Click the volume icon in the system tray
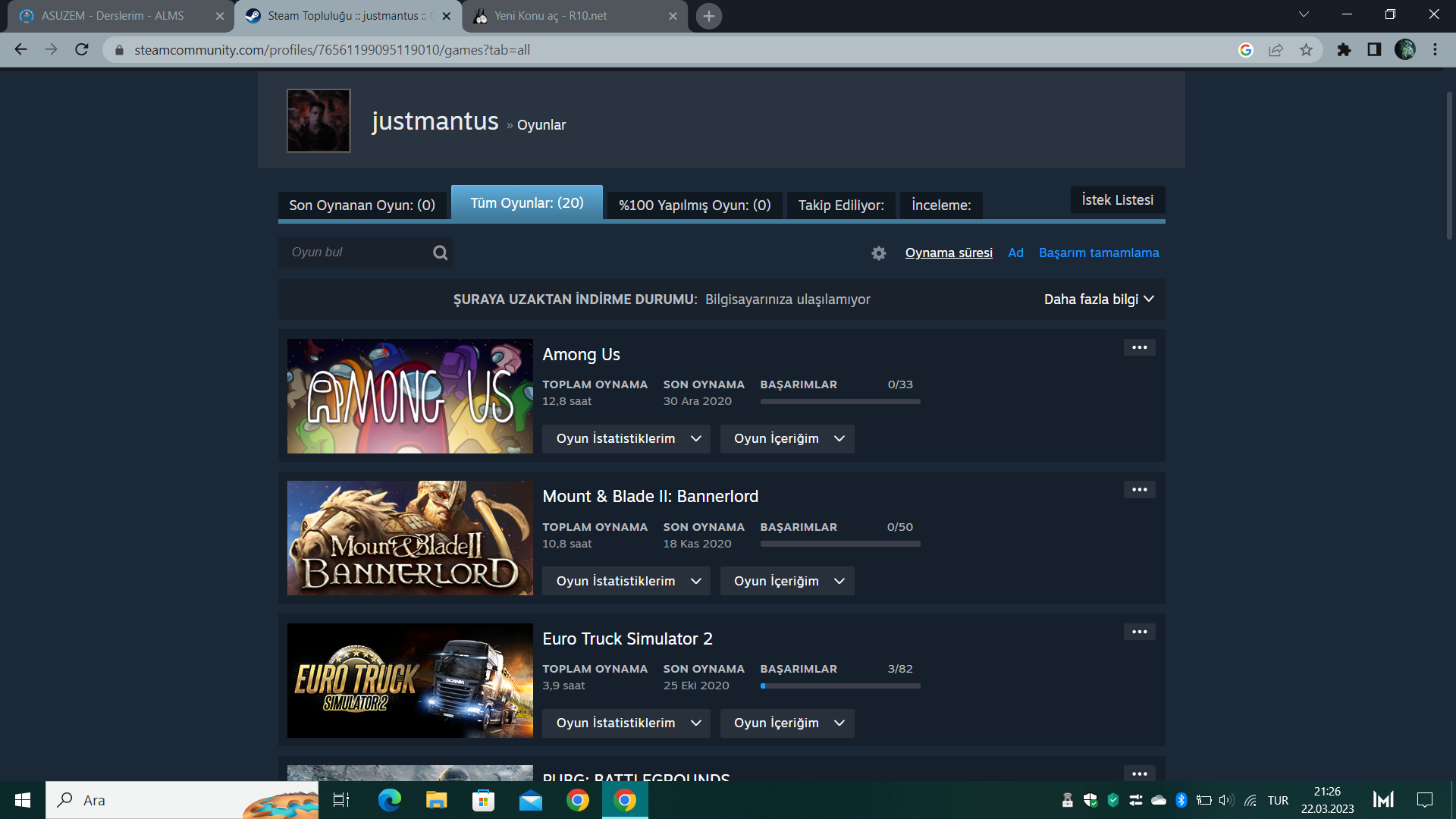The height and width of the screenshot is (819, 1456). coord(1226,800)
